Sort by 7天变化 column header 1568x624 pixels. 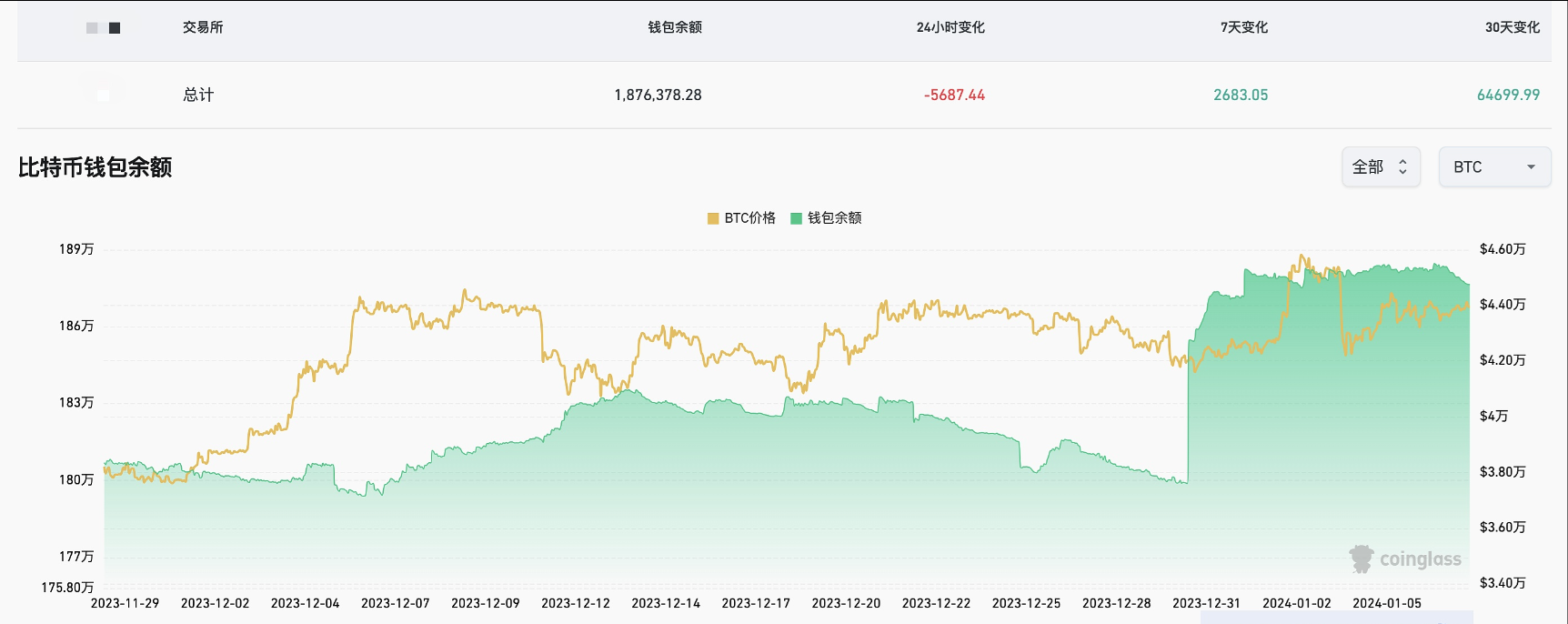1244,27
